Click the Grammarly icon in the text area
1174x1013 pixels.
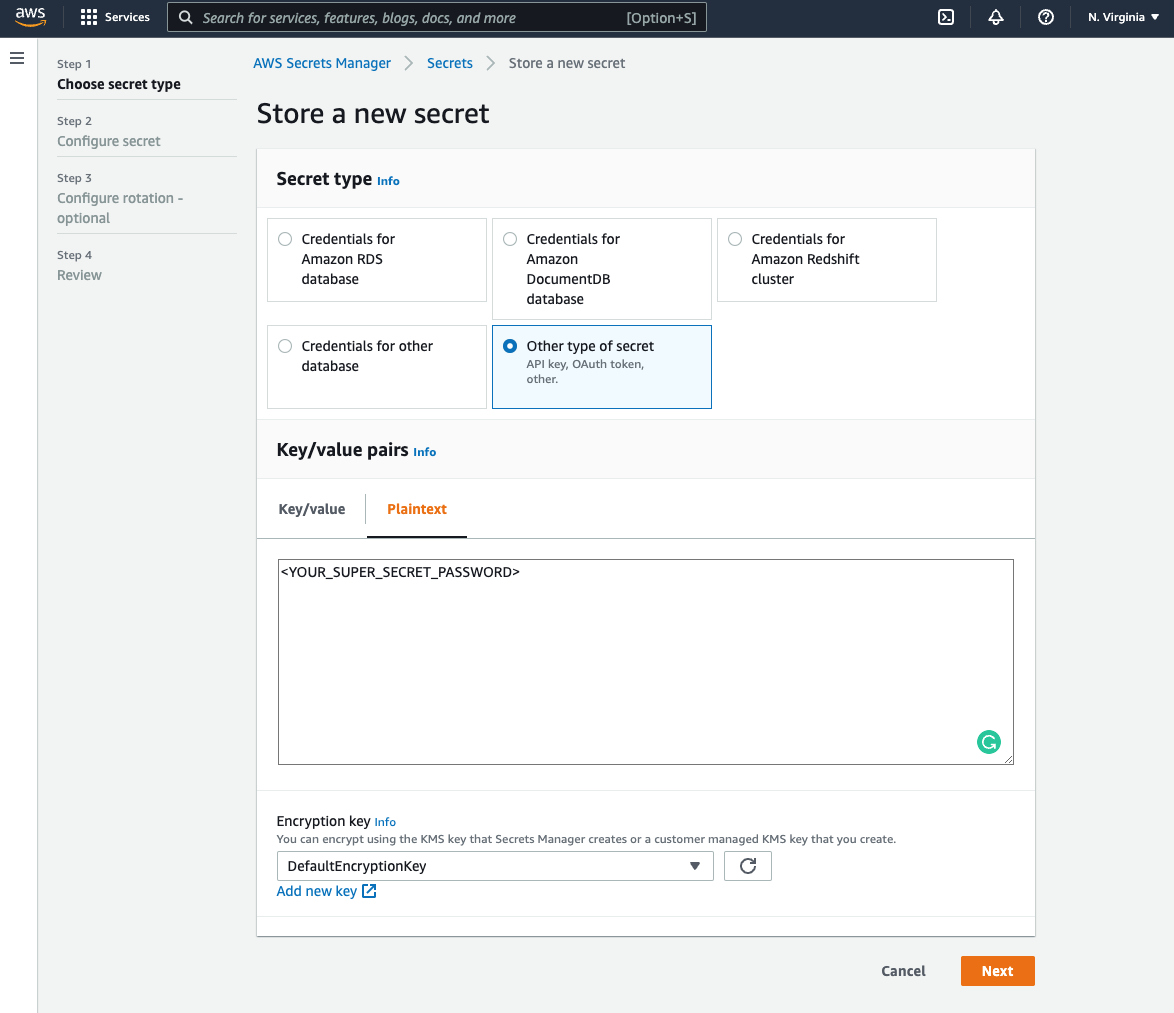[988, 742]
